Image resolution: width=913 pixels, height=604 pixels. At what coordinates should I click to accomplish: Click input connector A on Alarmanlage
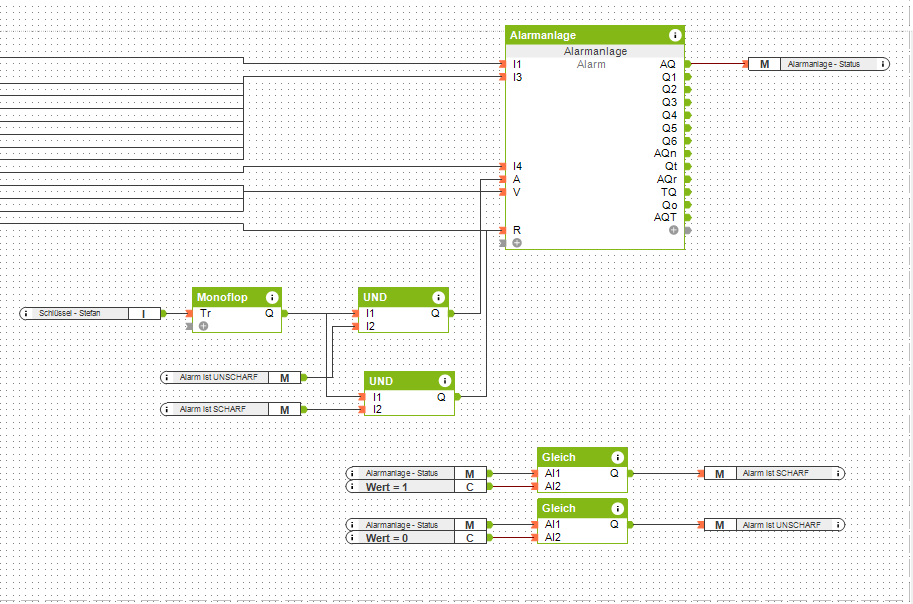pyautogui.click(x=503, y=179)
